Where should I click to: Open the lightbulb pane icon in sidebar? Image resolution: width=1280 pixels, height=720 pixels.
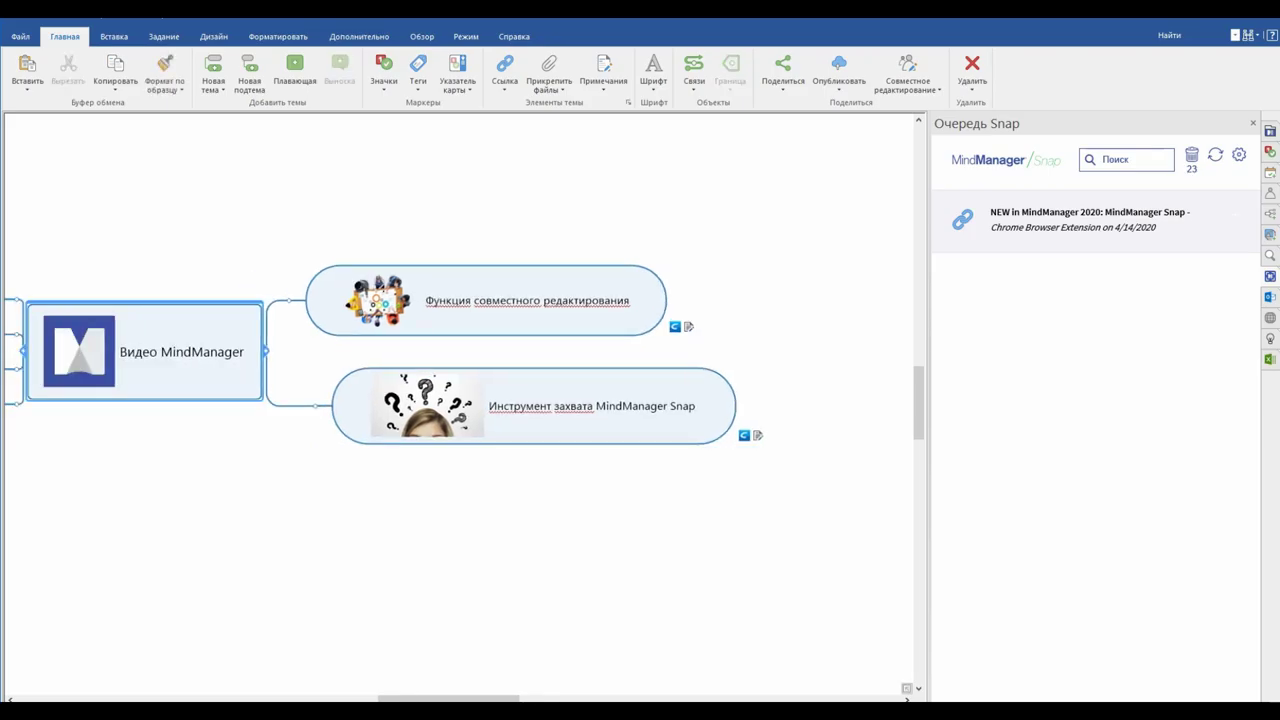click(1270, 339)
